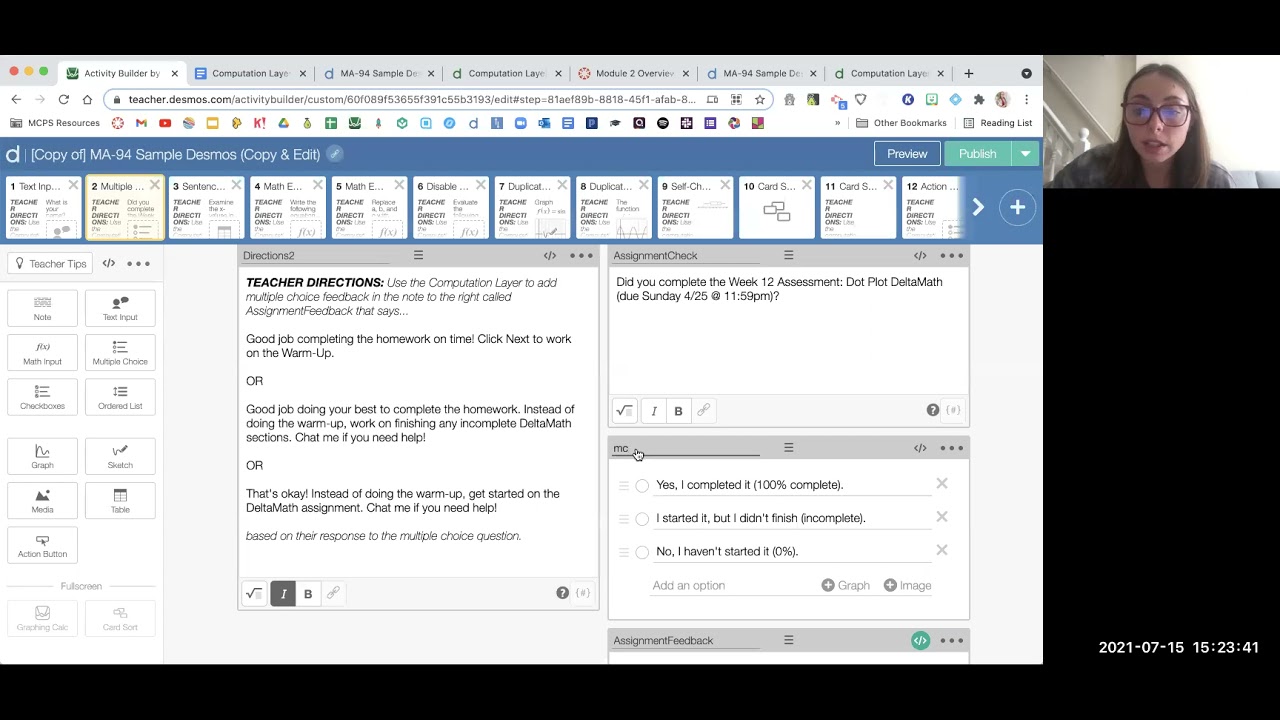Edit activity title pencil icon
This screenshot has height=720, width=1280.
tap(335, 154)
